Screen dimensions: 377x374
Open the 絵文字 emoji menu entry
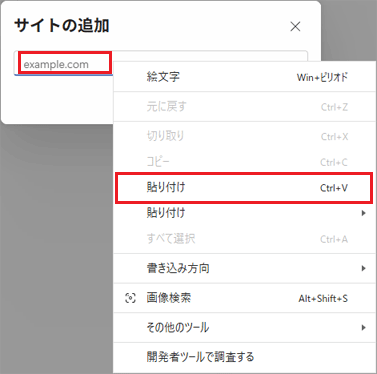point(245,77)
